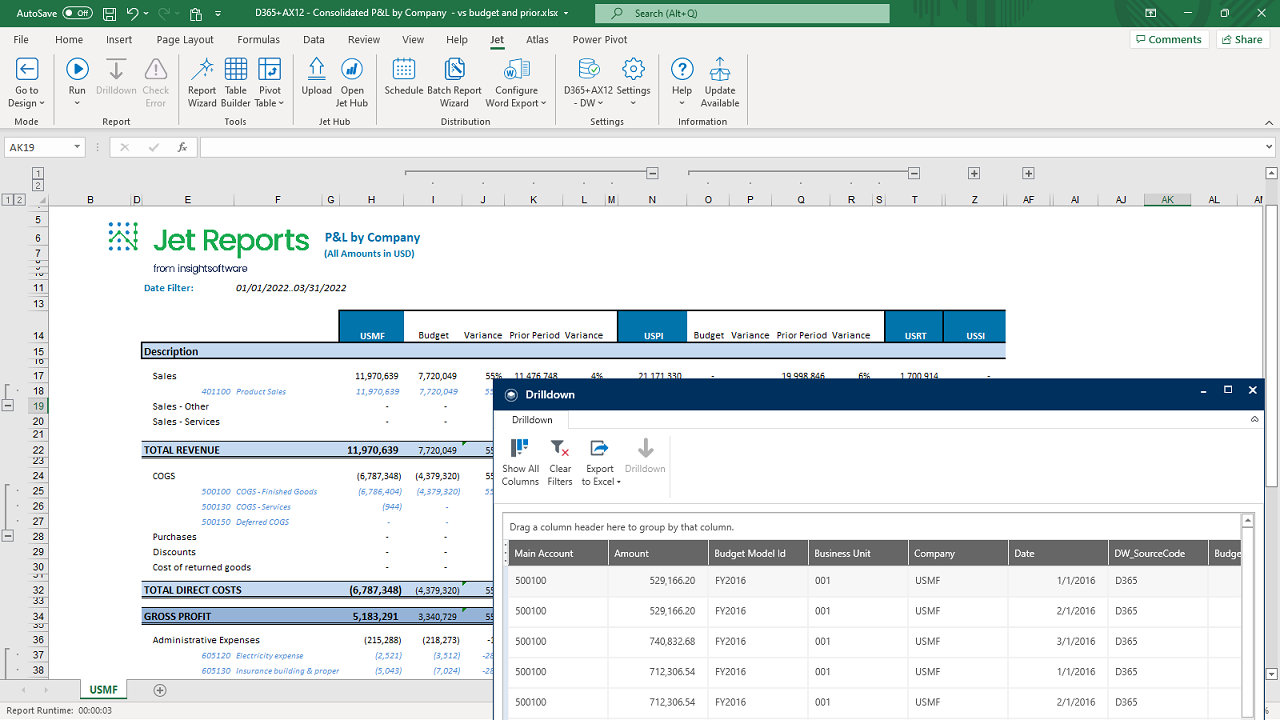
Task: Click Upload in the Jet Hub group
Action: (x=316, y=78)
